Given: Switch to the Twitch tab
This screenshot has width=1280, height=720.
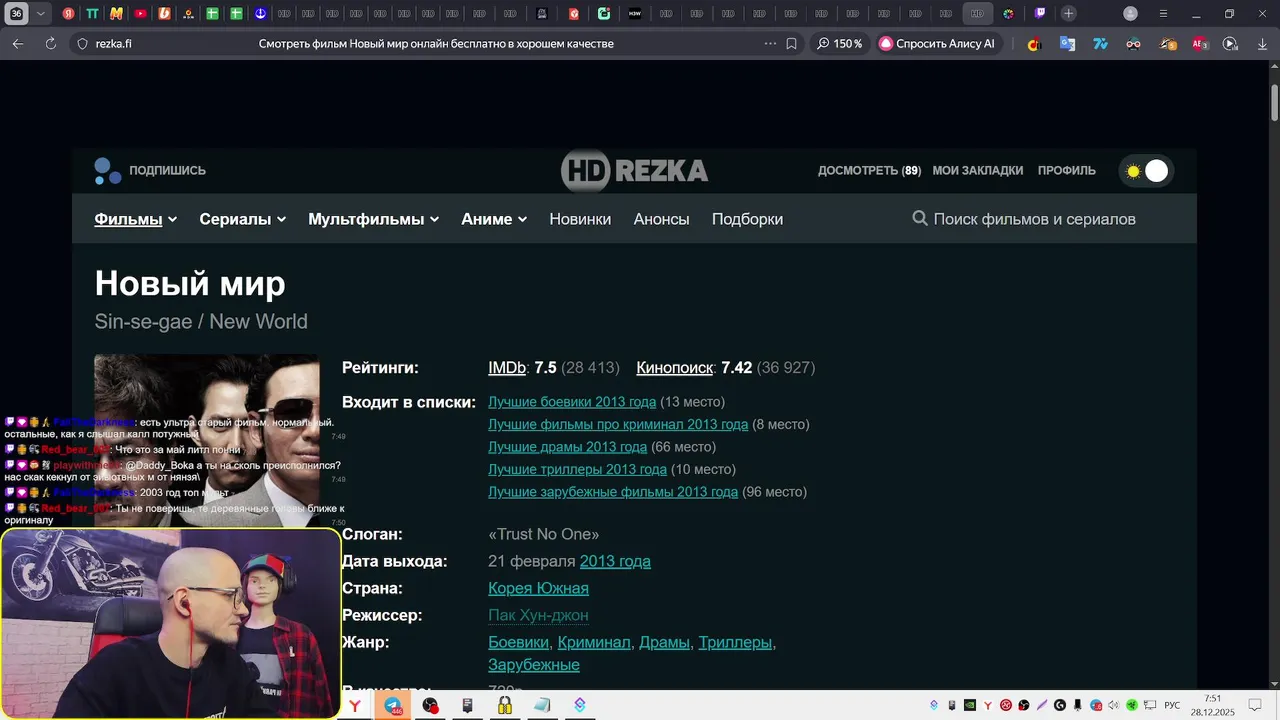Looking at the screenshot, I should click(1040, 14).
